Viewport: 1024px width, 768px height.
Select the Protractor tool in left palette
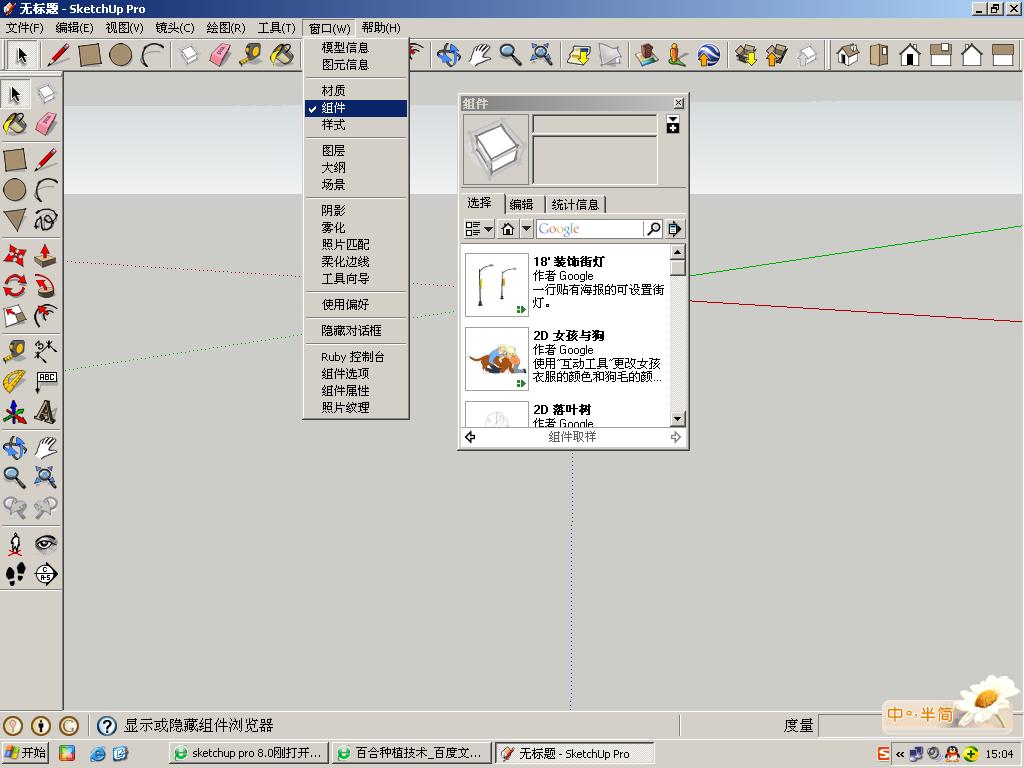(15, 381)
